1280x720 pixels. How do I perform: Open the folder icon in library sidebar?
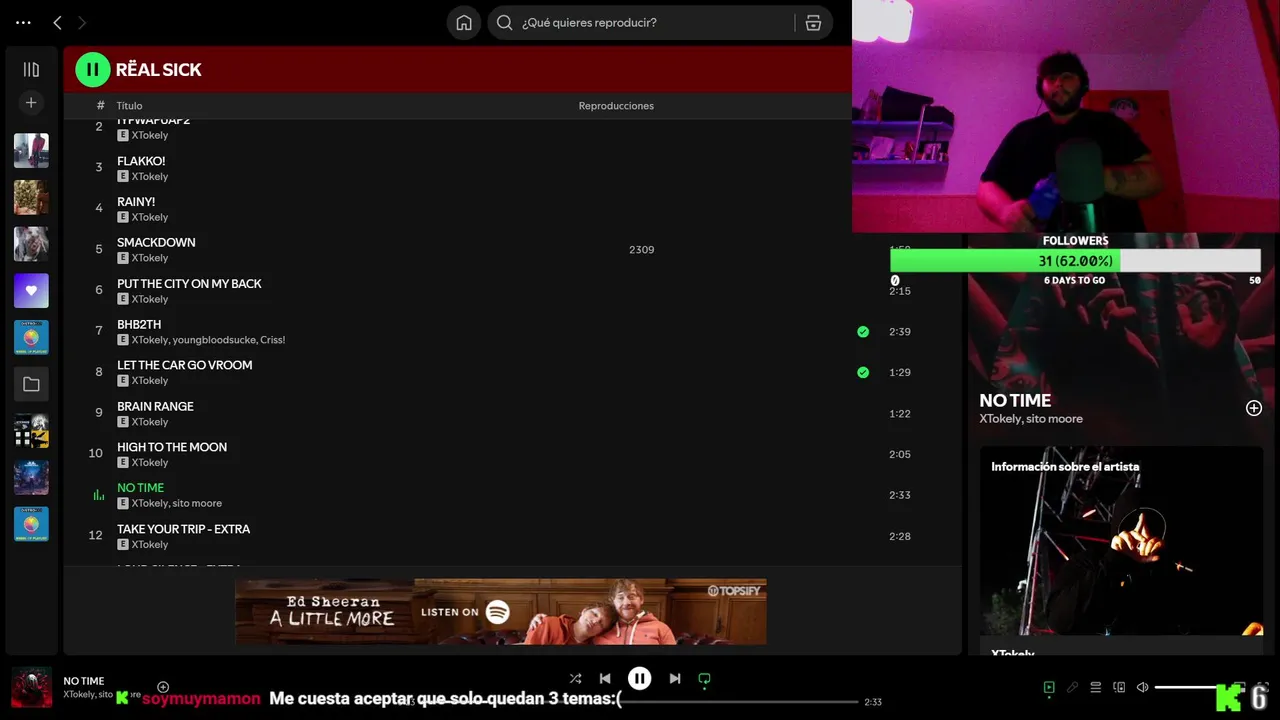[x=31, y=384]
